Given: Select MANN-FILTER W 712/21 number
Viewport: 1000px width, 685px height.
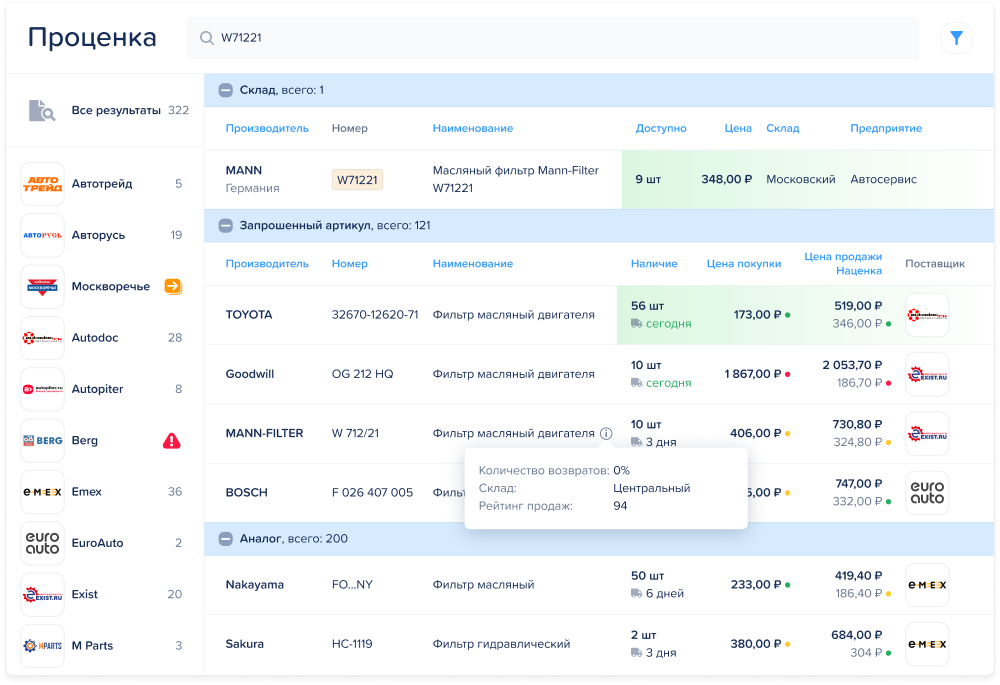Looking at the screenshot, I should pos(355,434).
